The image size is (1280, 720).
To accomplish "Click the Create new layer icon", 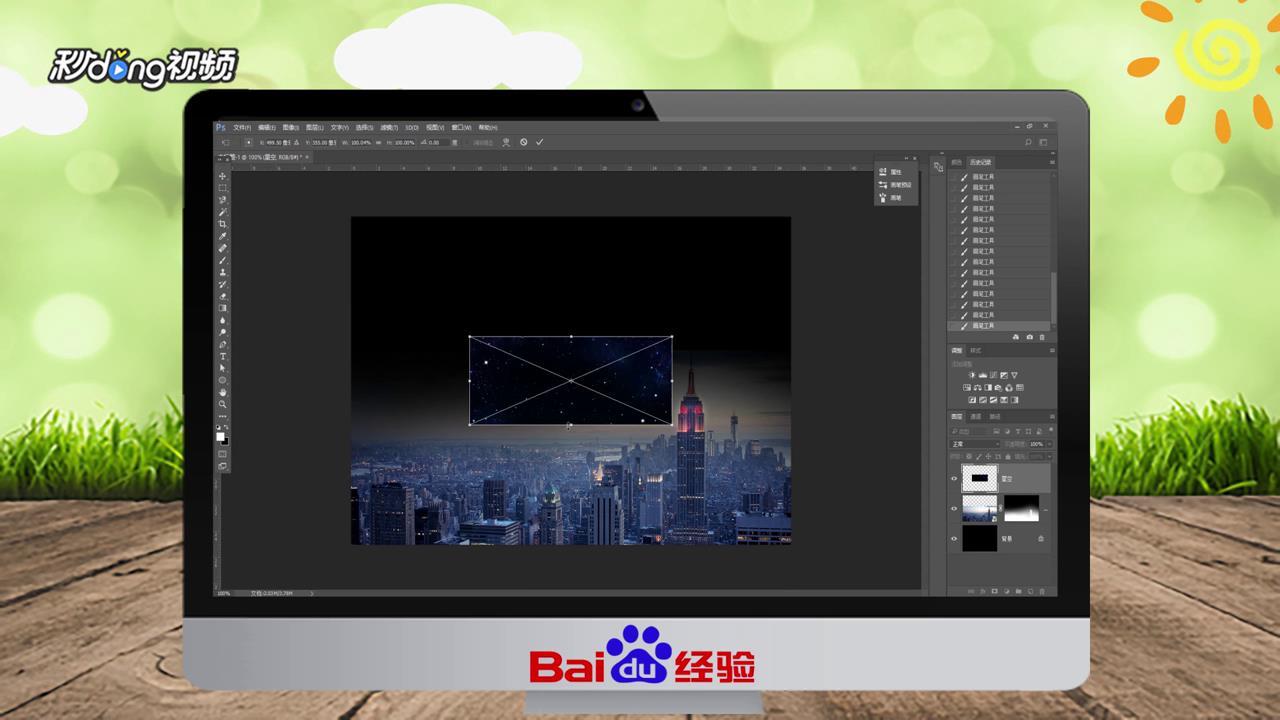I will click(x=1030, y=589).
